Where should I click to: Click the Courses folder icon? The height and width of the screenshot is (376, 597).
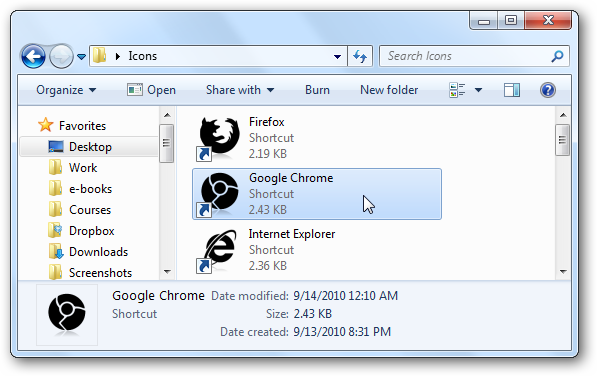pos(56,209)
